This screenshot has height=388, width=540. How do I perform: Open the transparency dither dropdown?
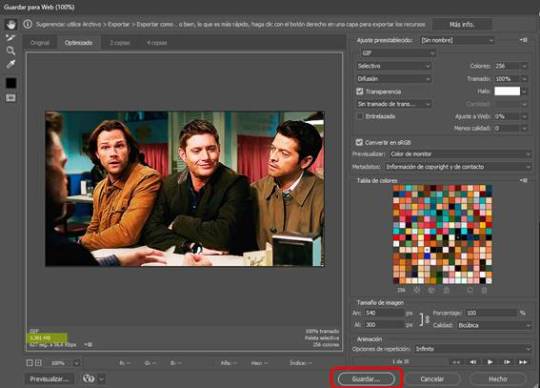tap(393, 104)
